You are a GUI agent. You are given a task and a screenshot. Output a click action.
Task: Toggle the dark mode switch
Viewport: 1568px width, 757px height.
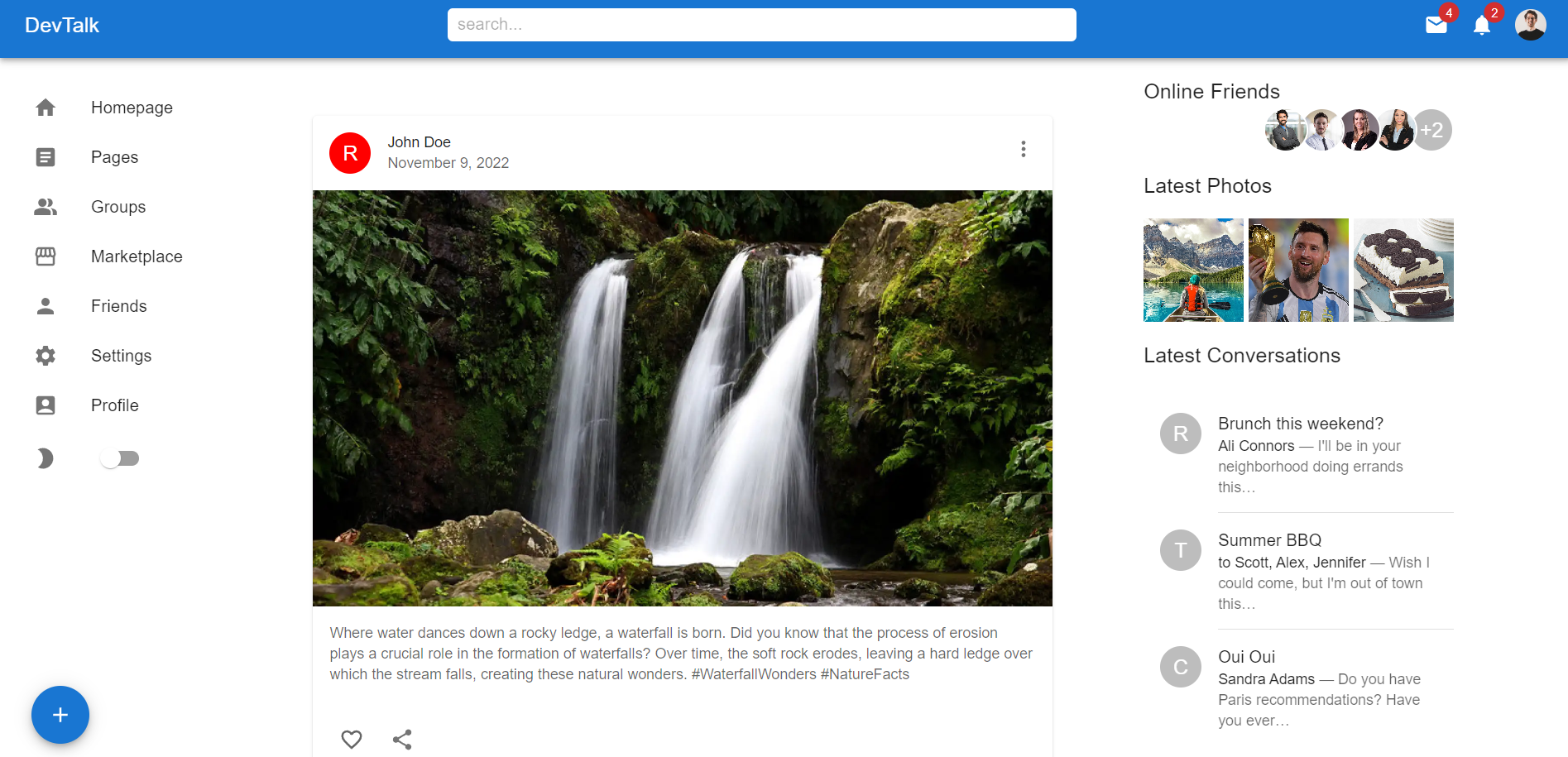120,458
